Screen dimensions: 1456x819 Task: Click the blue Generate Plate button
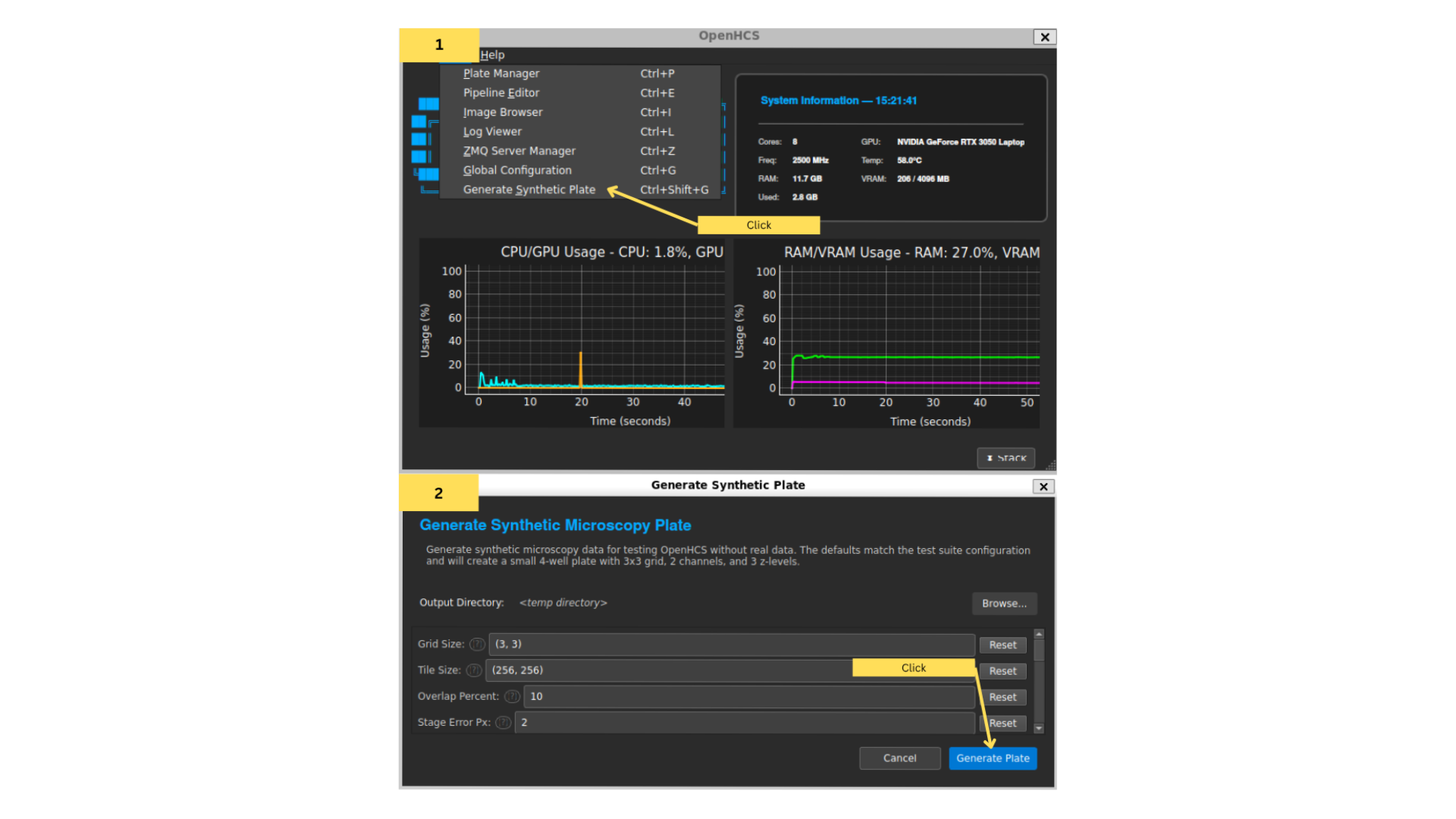993,758
